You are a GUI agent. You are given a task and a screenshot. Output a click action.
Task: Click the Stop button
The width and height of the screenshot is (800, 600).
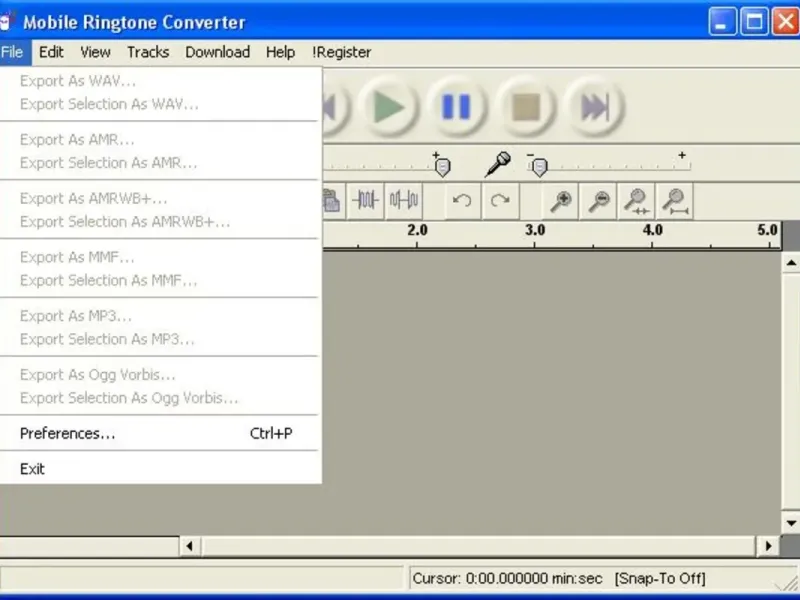pyautogui.click(x=526, y=107)
